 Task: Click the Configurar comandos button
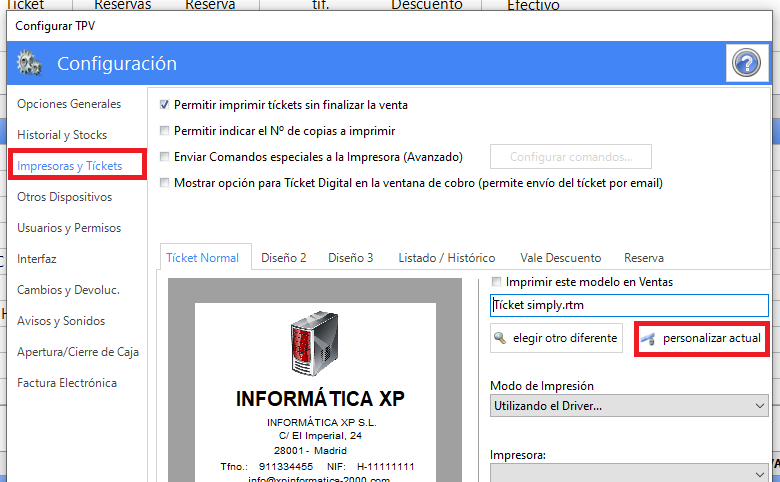point(570,157)
